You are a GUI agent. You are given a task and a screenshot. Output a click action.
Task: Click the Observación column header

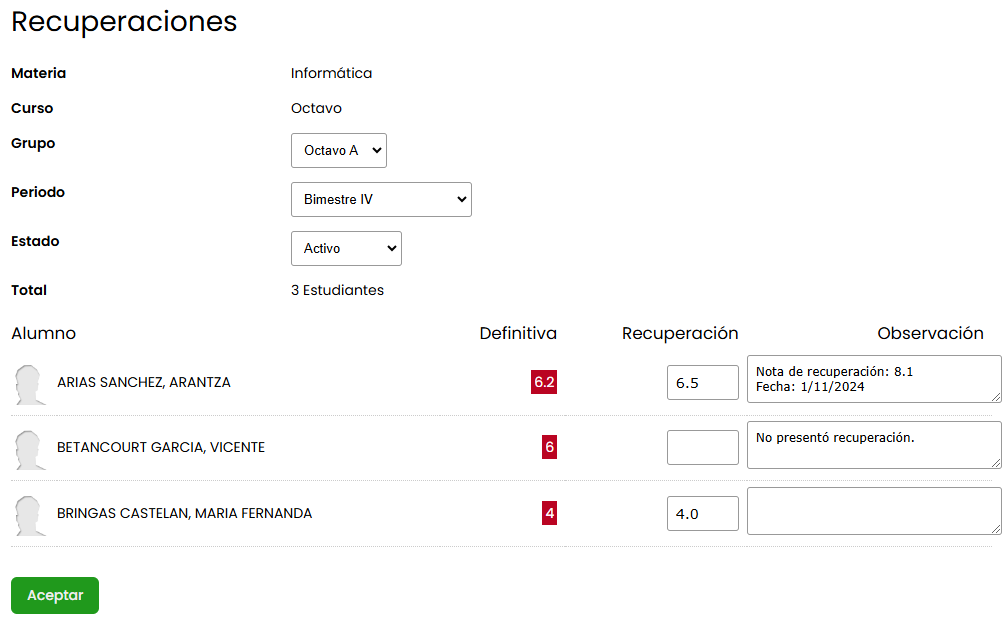point(930,333)
